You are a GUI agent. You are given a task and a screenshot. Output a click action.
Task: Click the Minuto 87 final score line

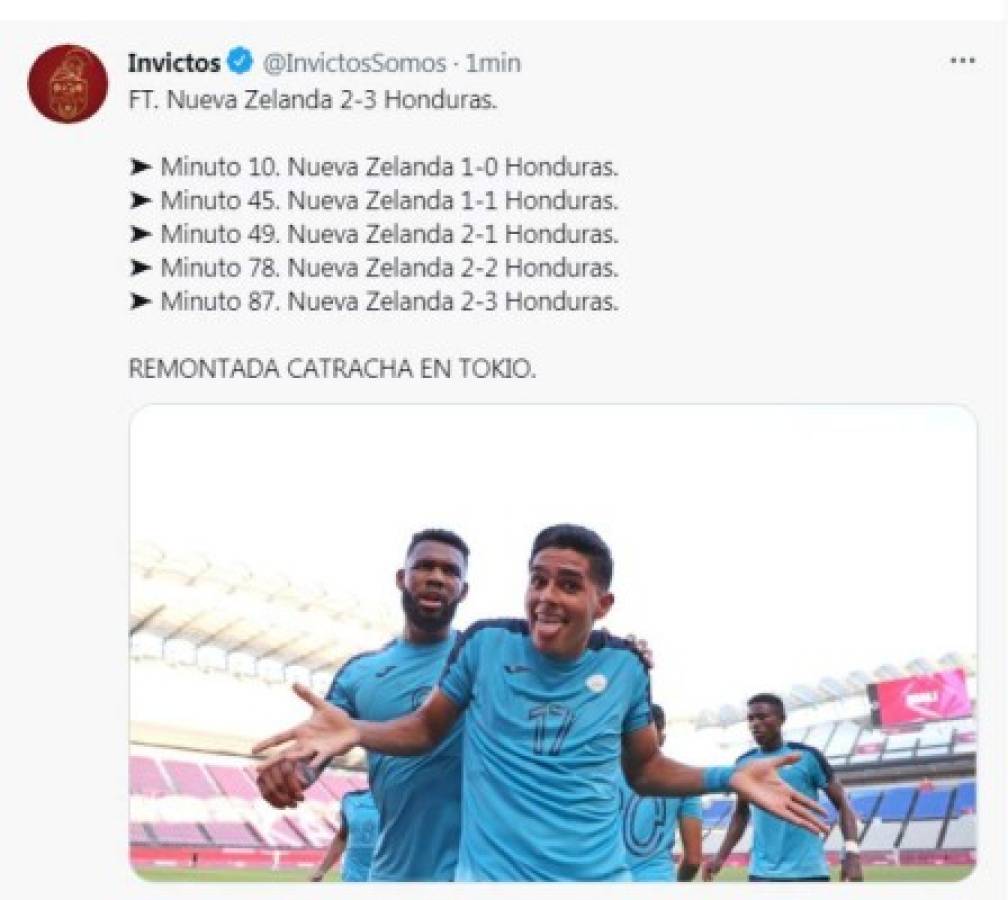pyautogui.click(x=388, y=302)
